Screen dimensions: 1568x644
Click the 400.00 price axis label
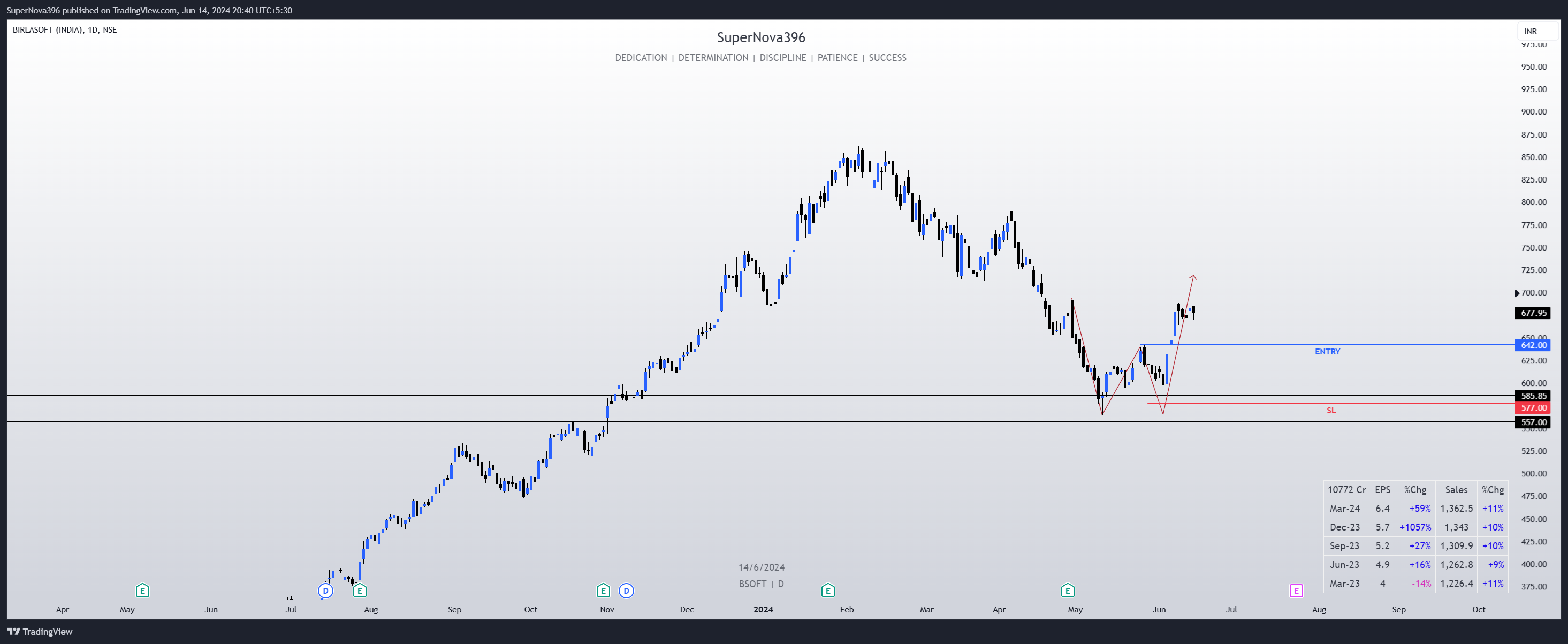pyautogui.click(x=1533, y=564)
